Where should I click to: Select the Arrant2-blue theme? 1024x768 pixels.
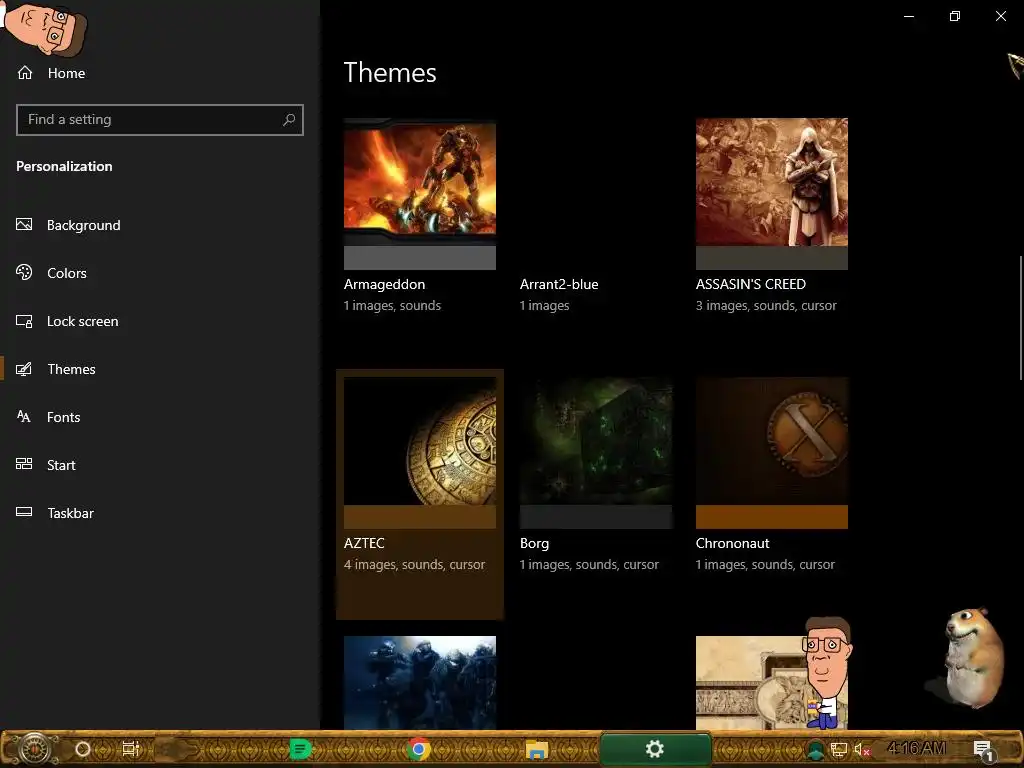point(558,284)
